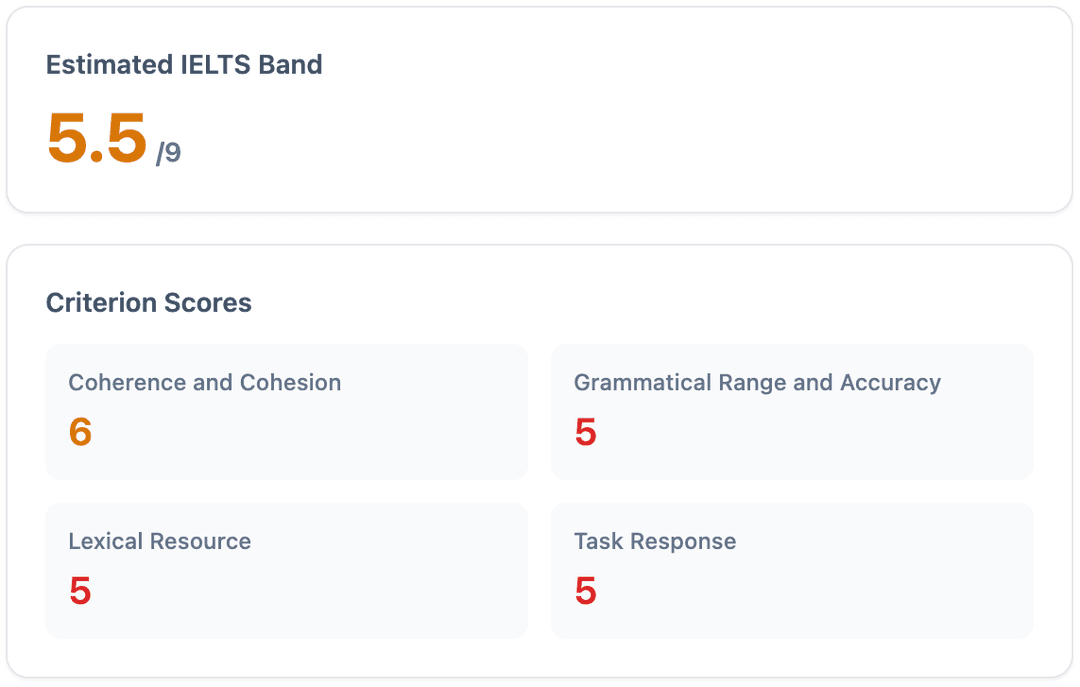The width and height of the screenshot is (1080, 687).
Task: Click the Estimated IELTS Band heading
Action: pyautogui.click(x=184, y=65)
